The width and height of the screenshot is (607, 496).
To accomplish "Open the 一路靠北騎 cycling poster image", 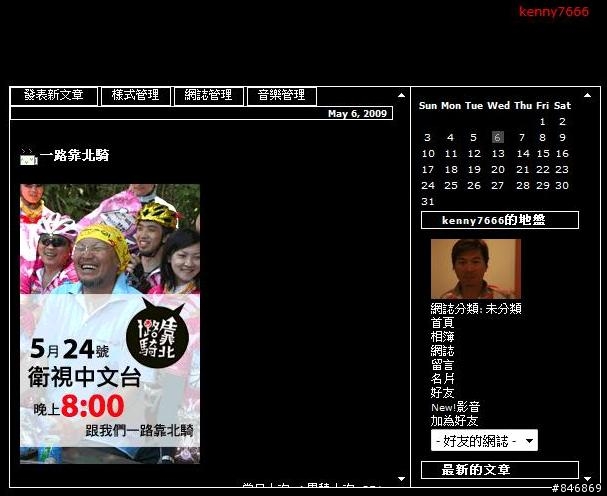I will tap(110, 324).
